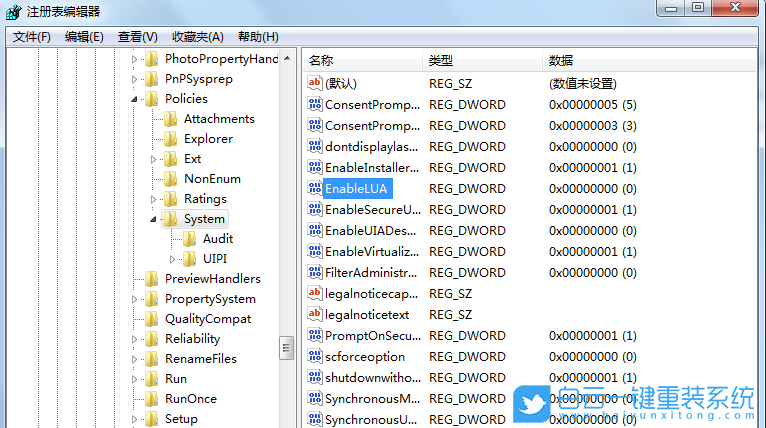Select the Policies folder icon

(x=152, y=99)
